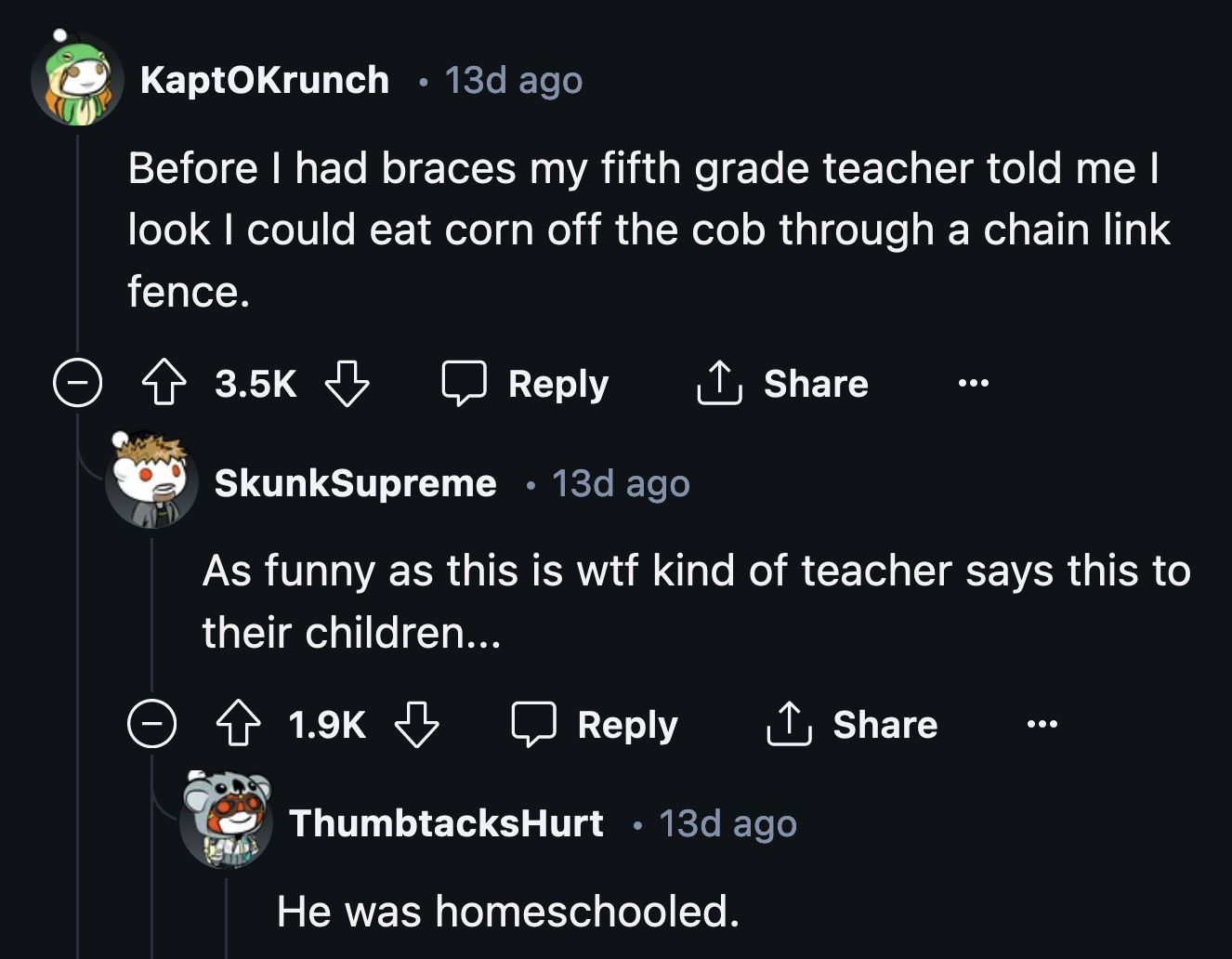1232x959 pixels.
Task: Collapse SkunkSupreme's reply thread
Action: (153, 724)
